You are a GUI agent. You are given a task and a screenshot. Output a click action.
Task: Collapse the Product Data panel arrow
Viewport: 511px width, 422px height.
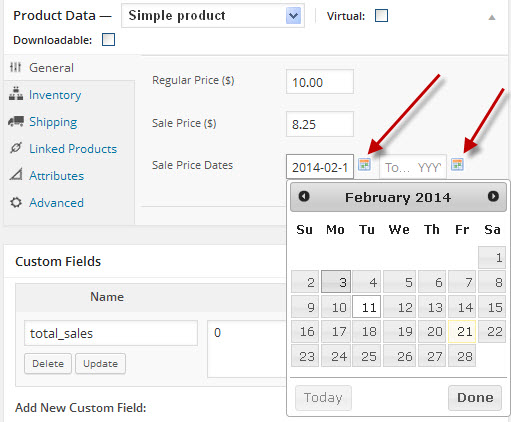tap(492, 17)
